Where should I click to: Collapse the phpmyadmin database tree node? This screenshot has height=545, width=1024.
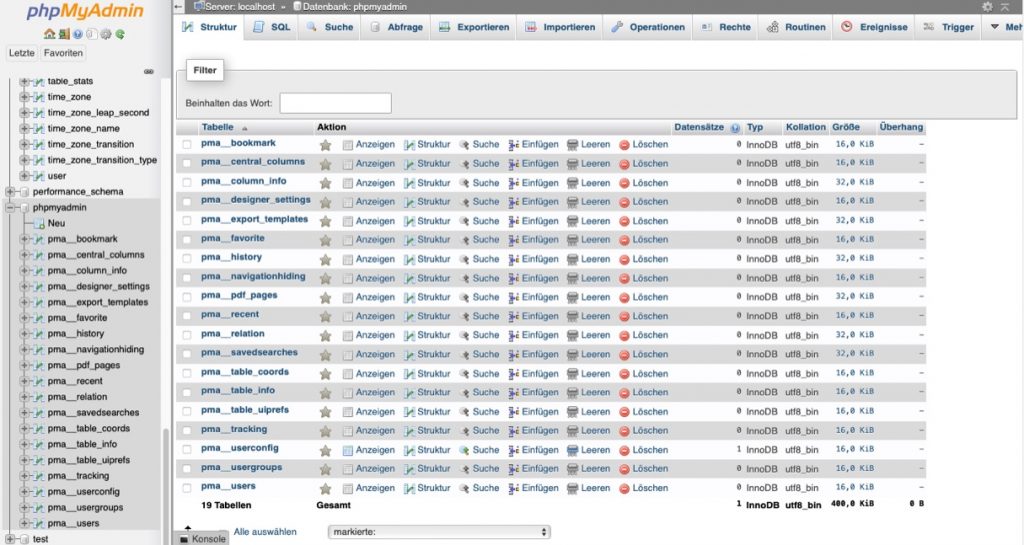point(10,207)
